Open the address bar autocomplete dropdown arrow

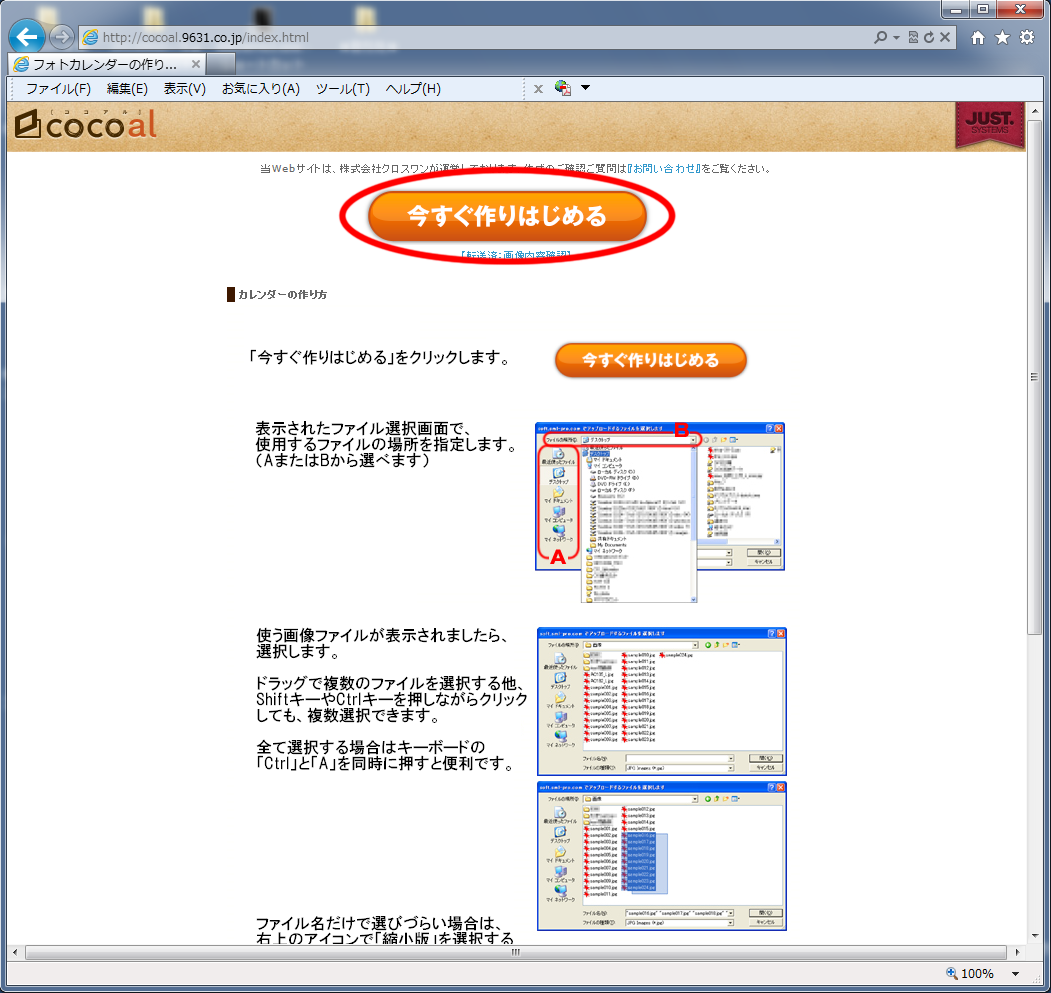(896, 37)
